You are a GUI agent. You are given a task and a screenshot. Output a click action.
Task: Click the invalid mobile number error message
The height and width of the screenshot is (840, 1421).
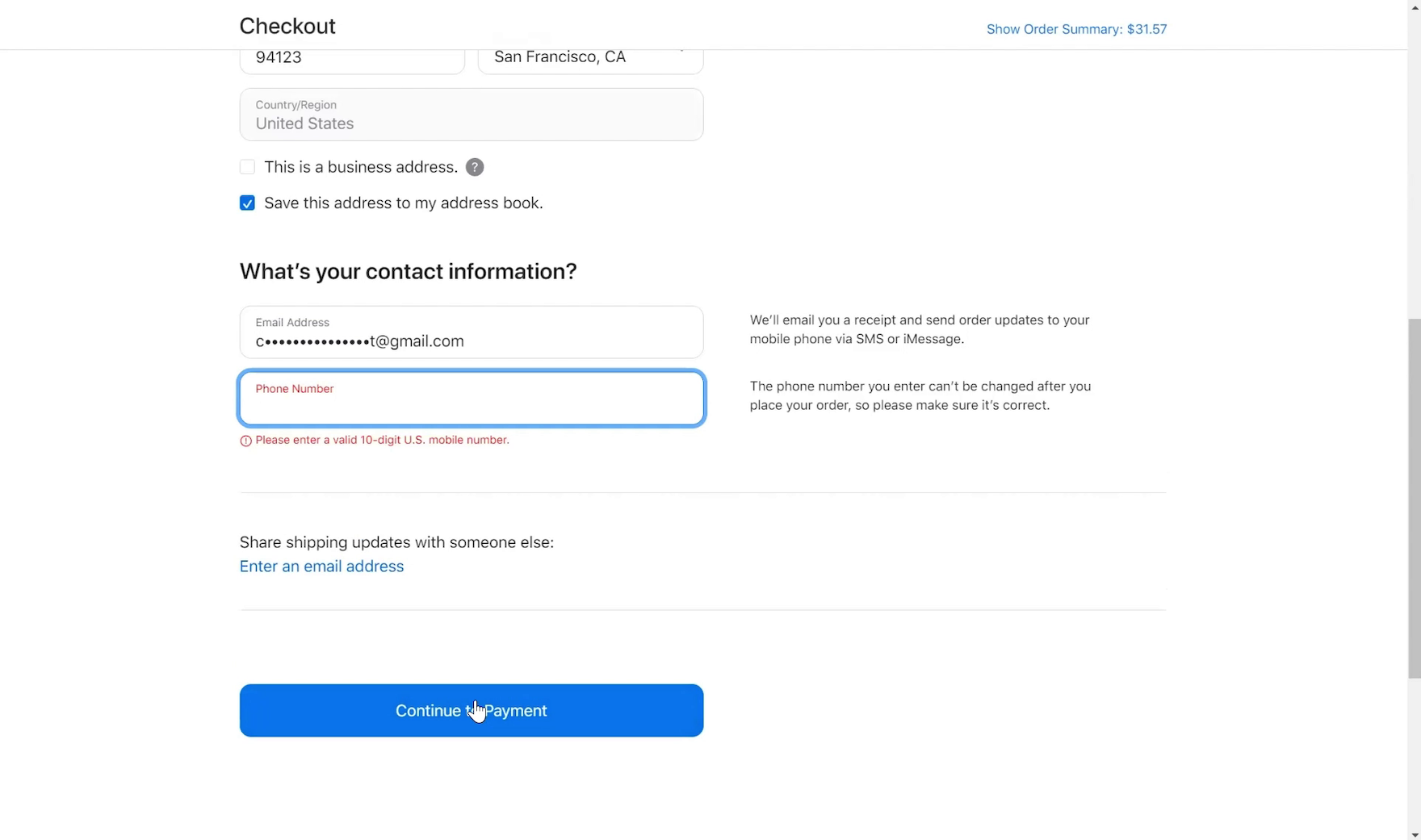coord(382,441)
